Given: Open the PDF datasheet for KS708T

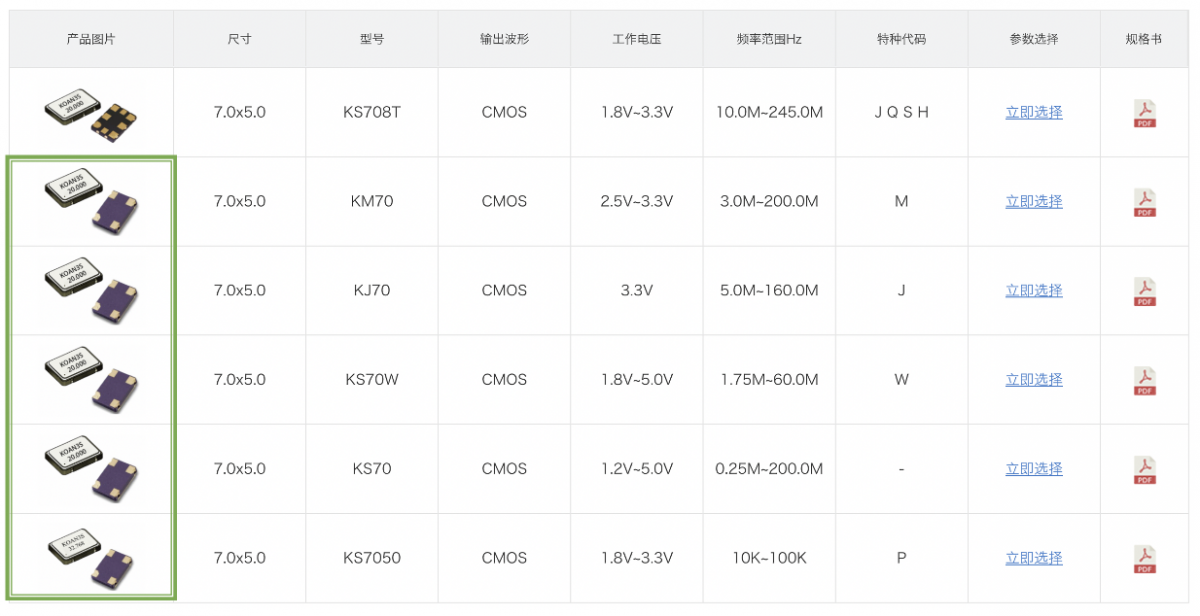Looking at the screenshot, I should tap(1144, 113).
